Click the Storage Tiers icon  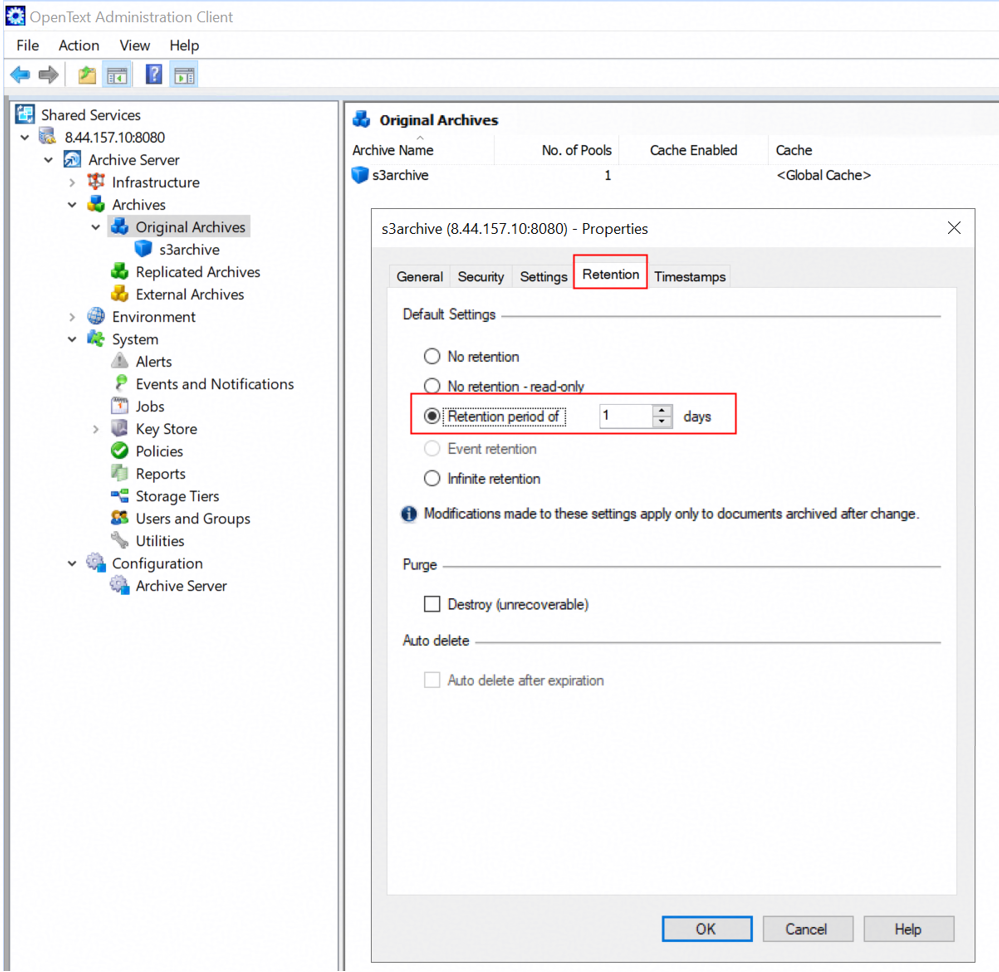pyautogui.click(x=120, y=496)
